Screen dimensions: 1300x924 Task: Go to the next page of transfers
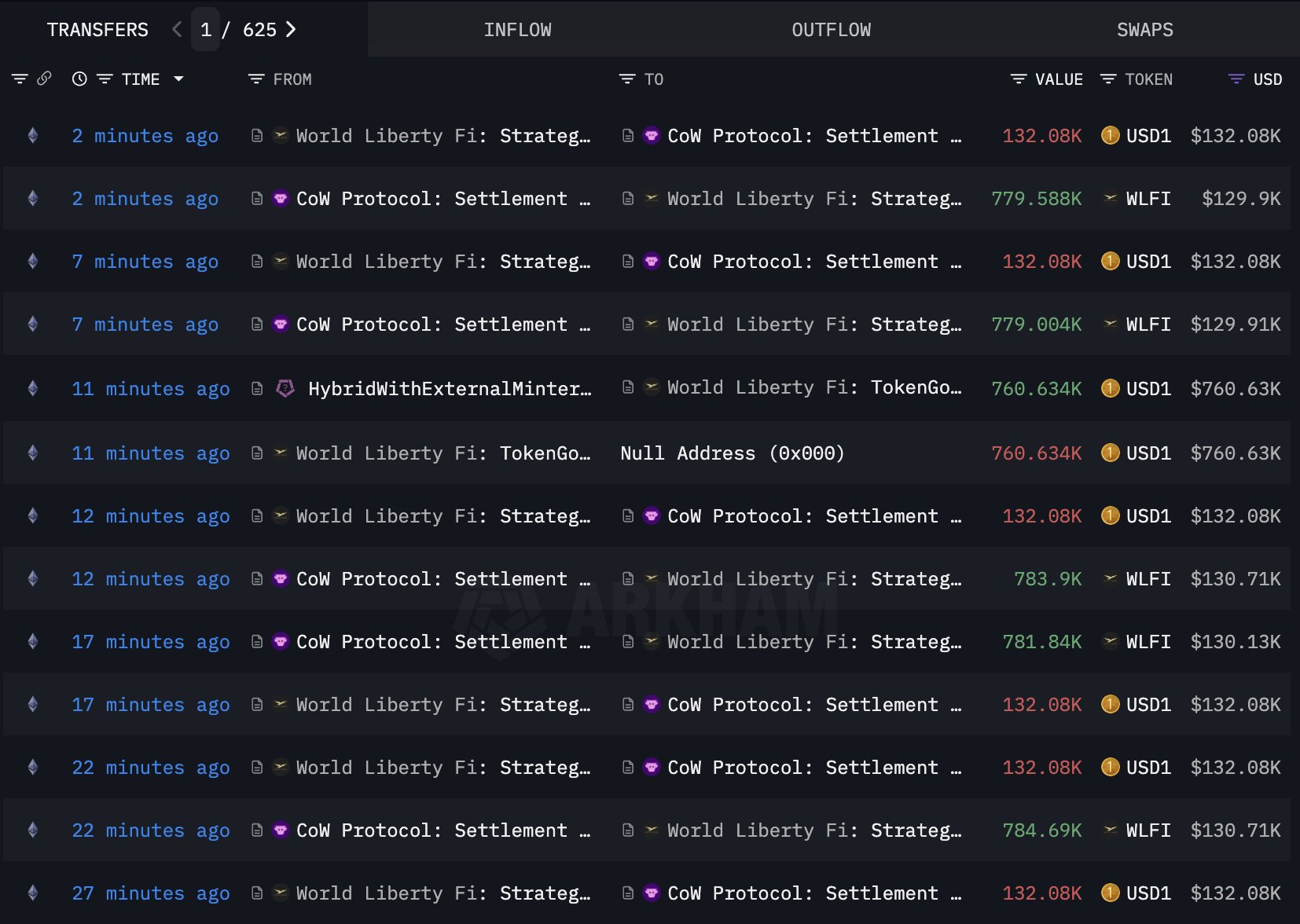coord(291,29)
